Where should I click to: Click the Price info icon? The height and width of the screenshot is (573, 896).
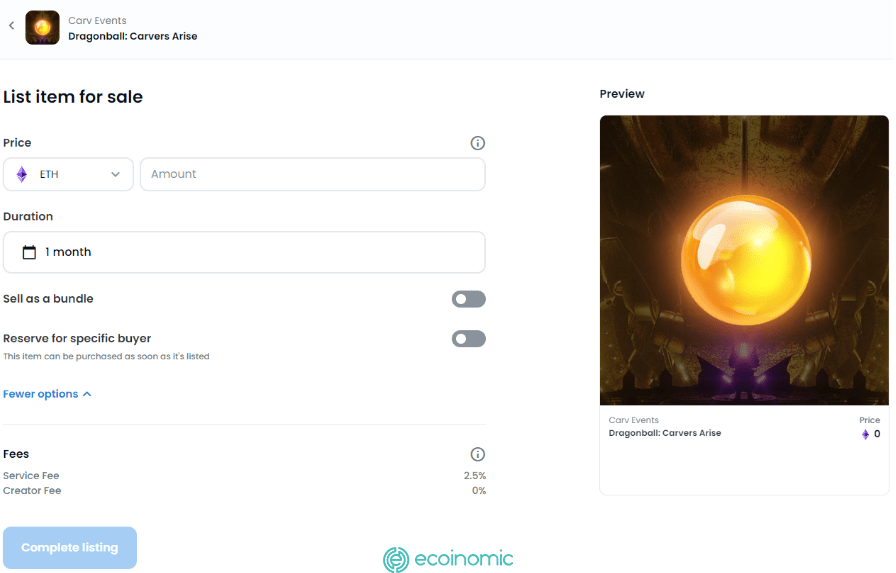click(478, 143)
